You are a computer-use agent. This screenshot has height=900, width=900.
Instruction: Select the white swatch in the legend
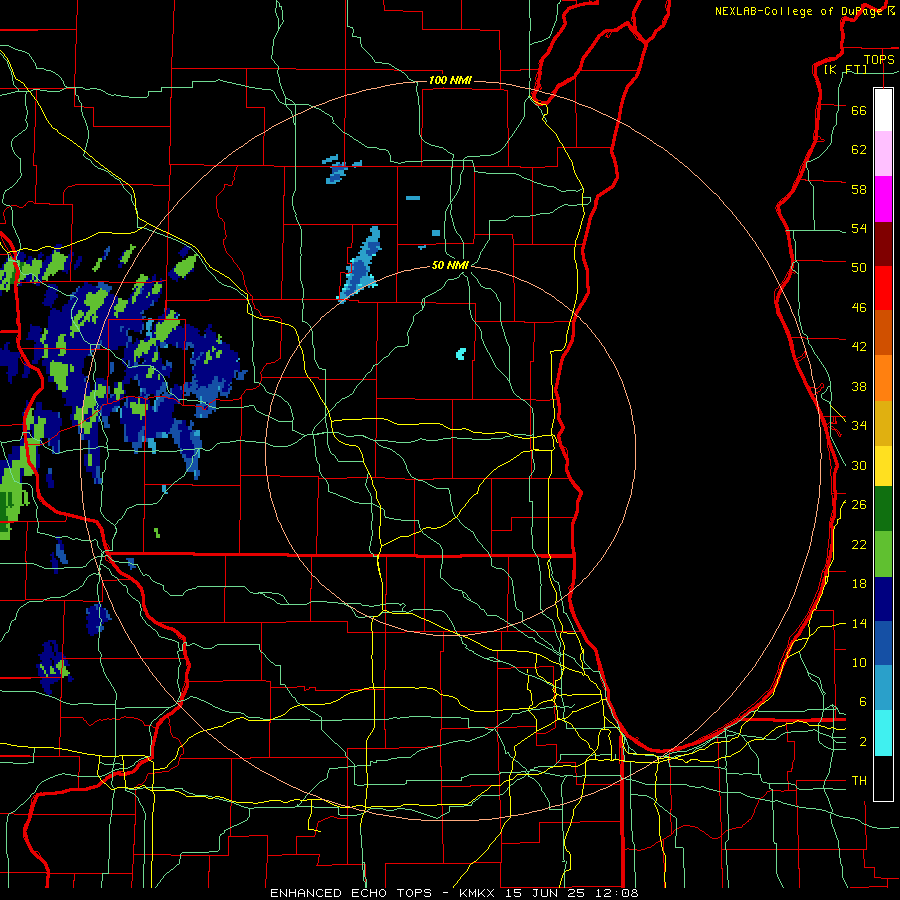pos(883,110)
